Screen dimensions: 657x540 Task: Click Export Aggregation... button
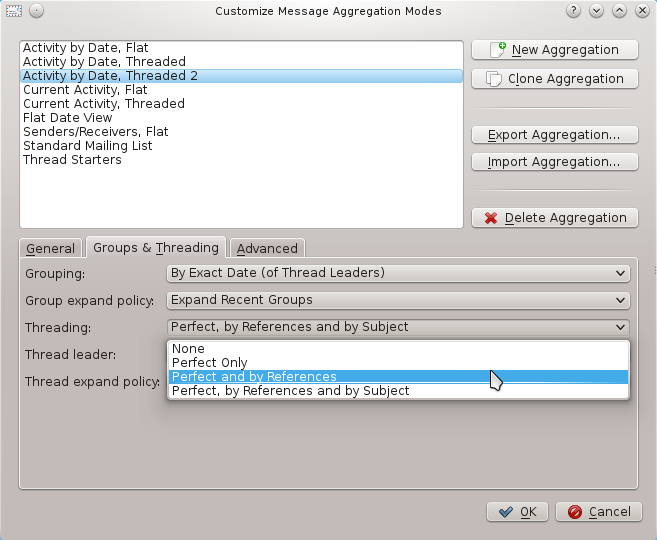[555, 135]
